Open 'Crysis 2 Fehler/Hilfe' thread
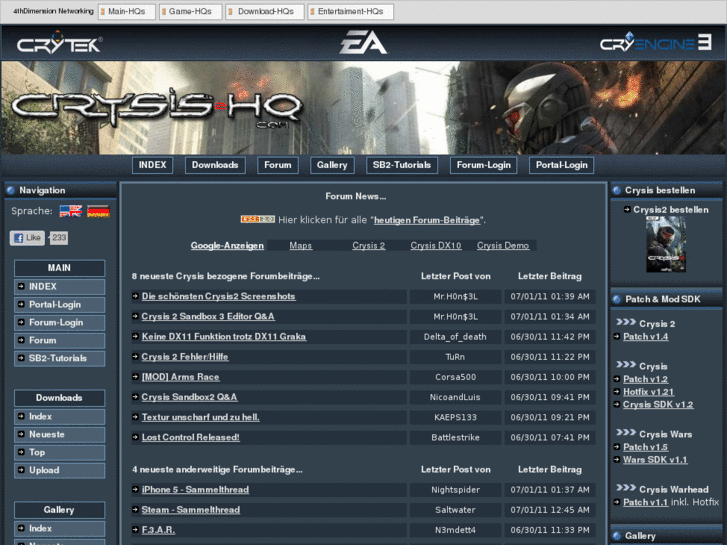 tap(185, 356)
